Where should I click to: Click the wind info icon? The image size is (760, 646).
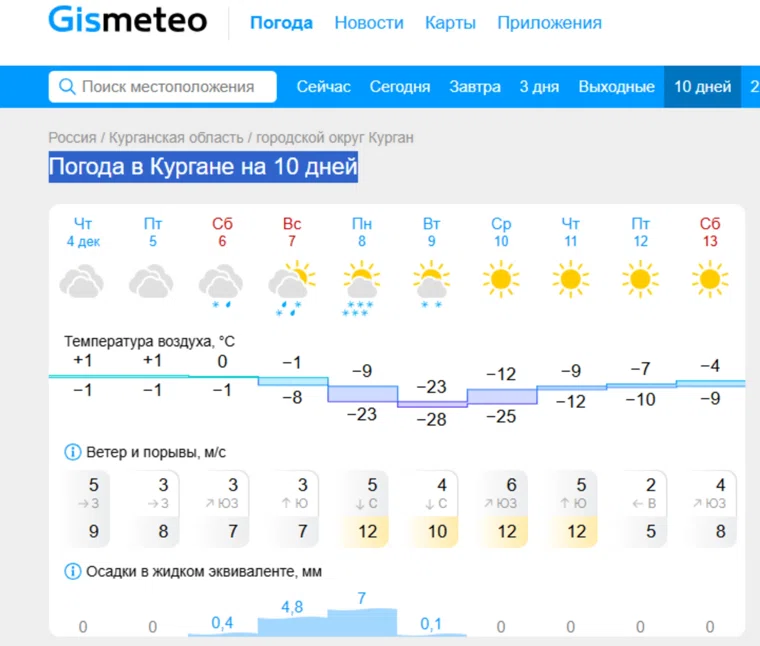coord(72,452)
